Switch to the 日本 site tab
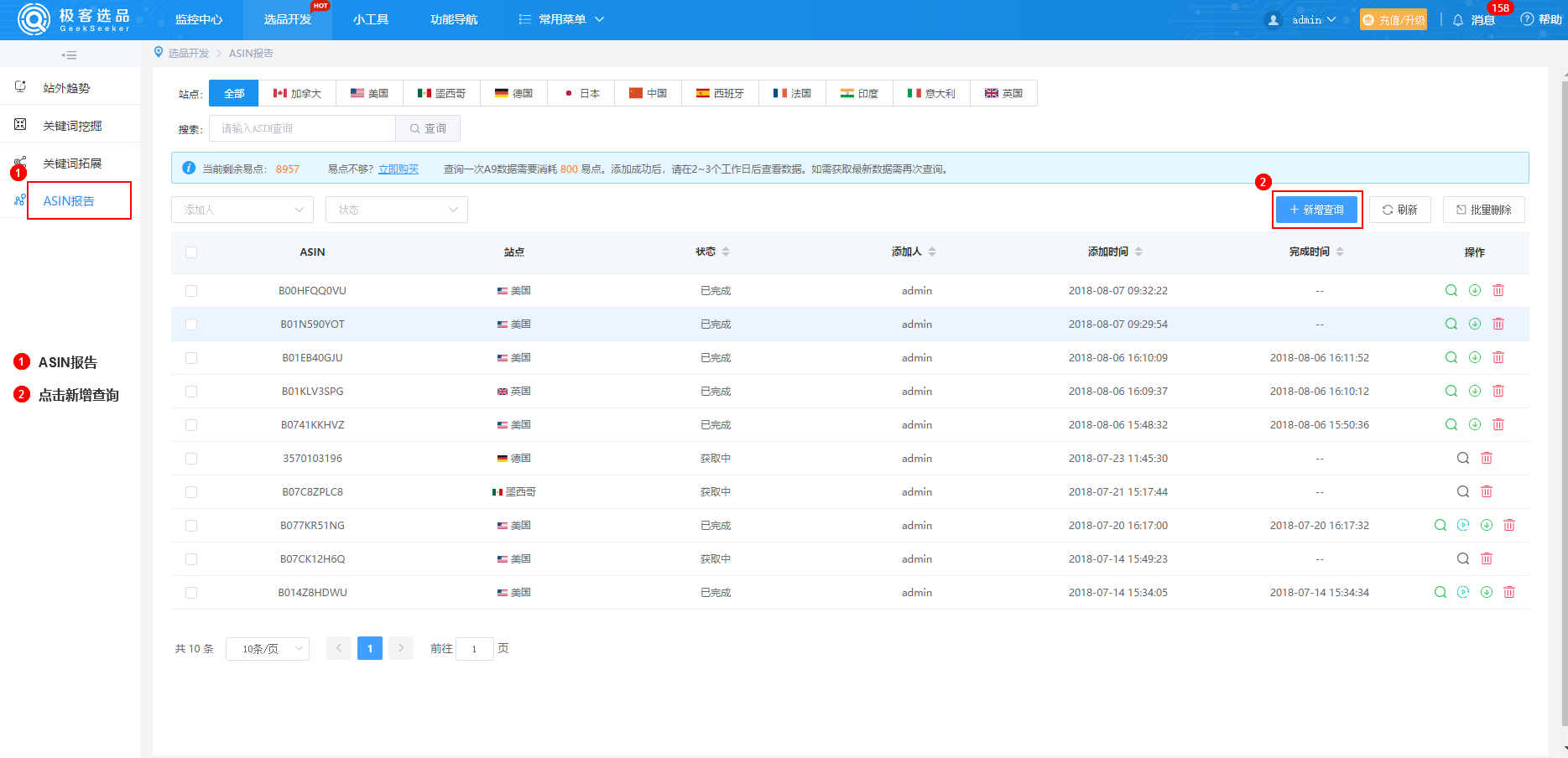The width and height of the screenshot is (1568, 758). (x=581, y=93)
